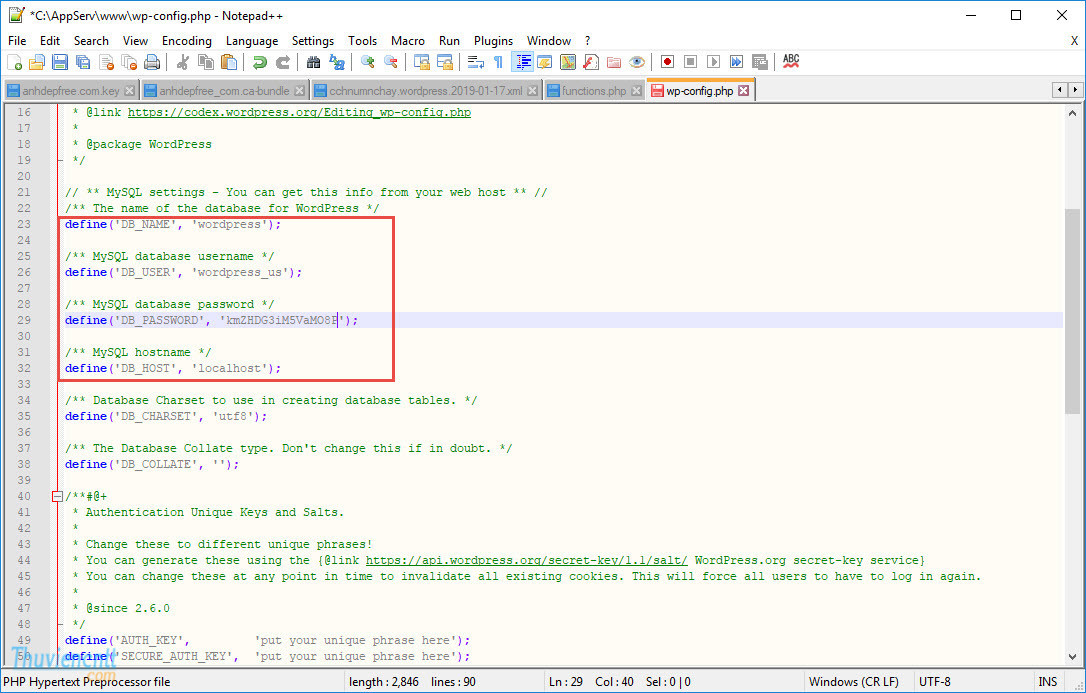This screenshot has width=1086, height=693.
Task: Open the Function List toolbar icon
Action: [591, 62]
